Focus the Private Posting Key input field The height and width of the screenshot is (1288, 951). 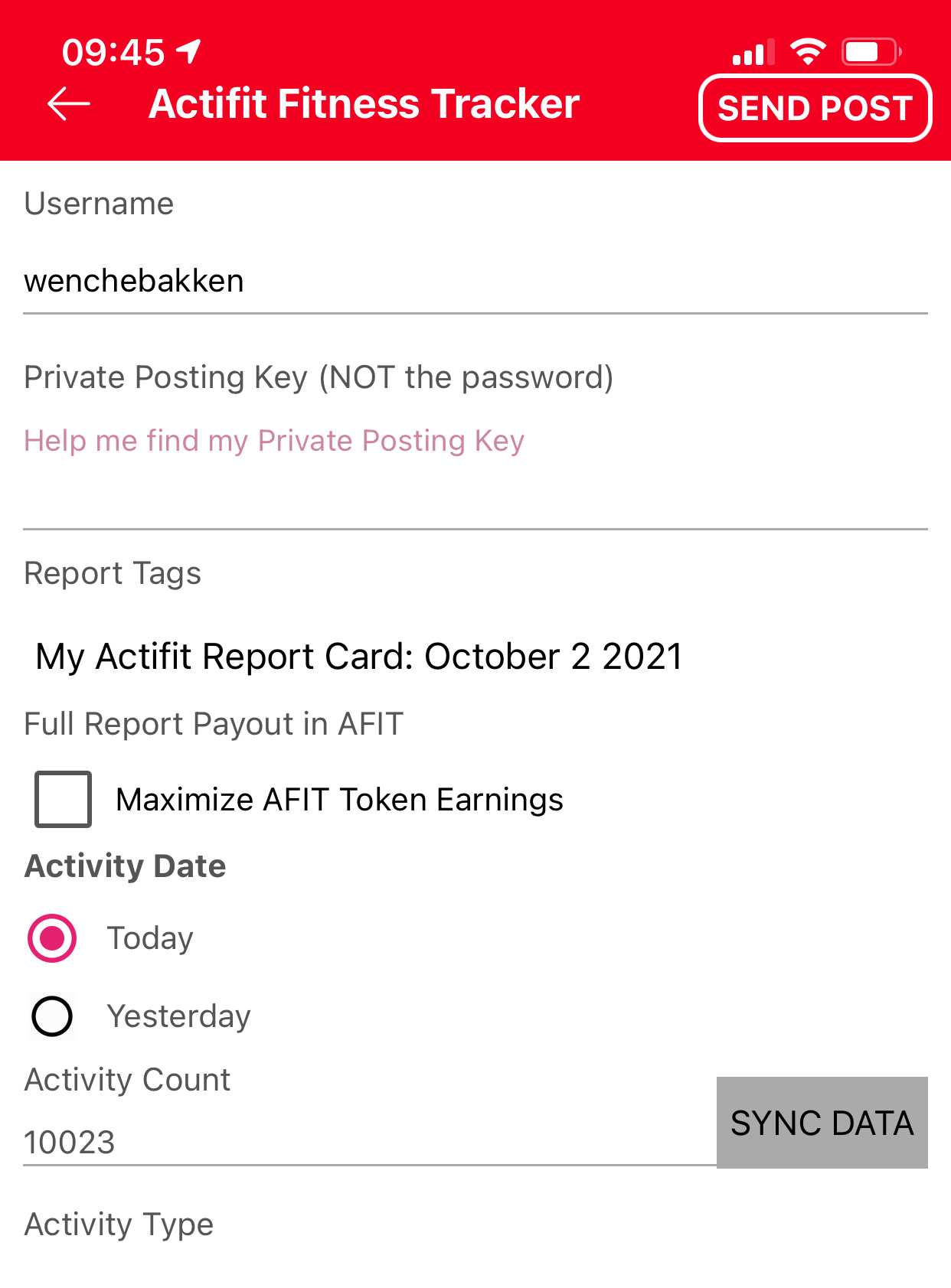click(475, 498)
